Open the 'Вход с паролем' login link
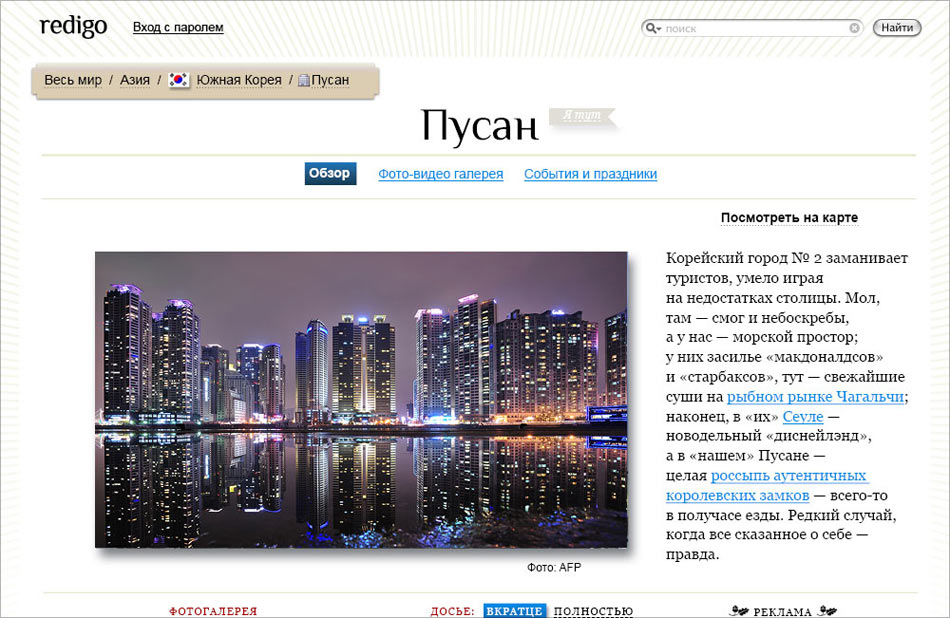The image size is (950, 618). (x=178, y=27)
